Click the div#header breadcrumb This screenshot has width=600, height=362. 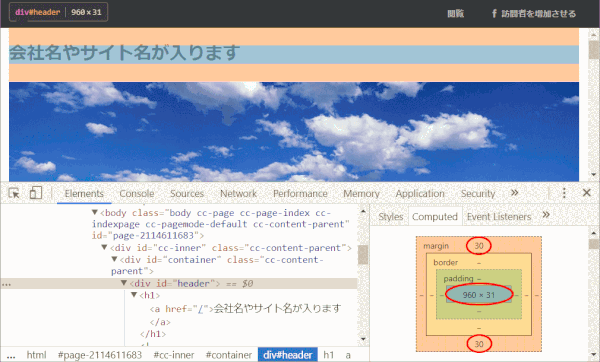[288, 355]
